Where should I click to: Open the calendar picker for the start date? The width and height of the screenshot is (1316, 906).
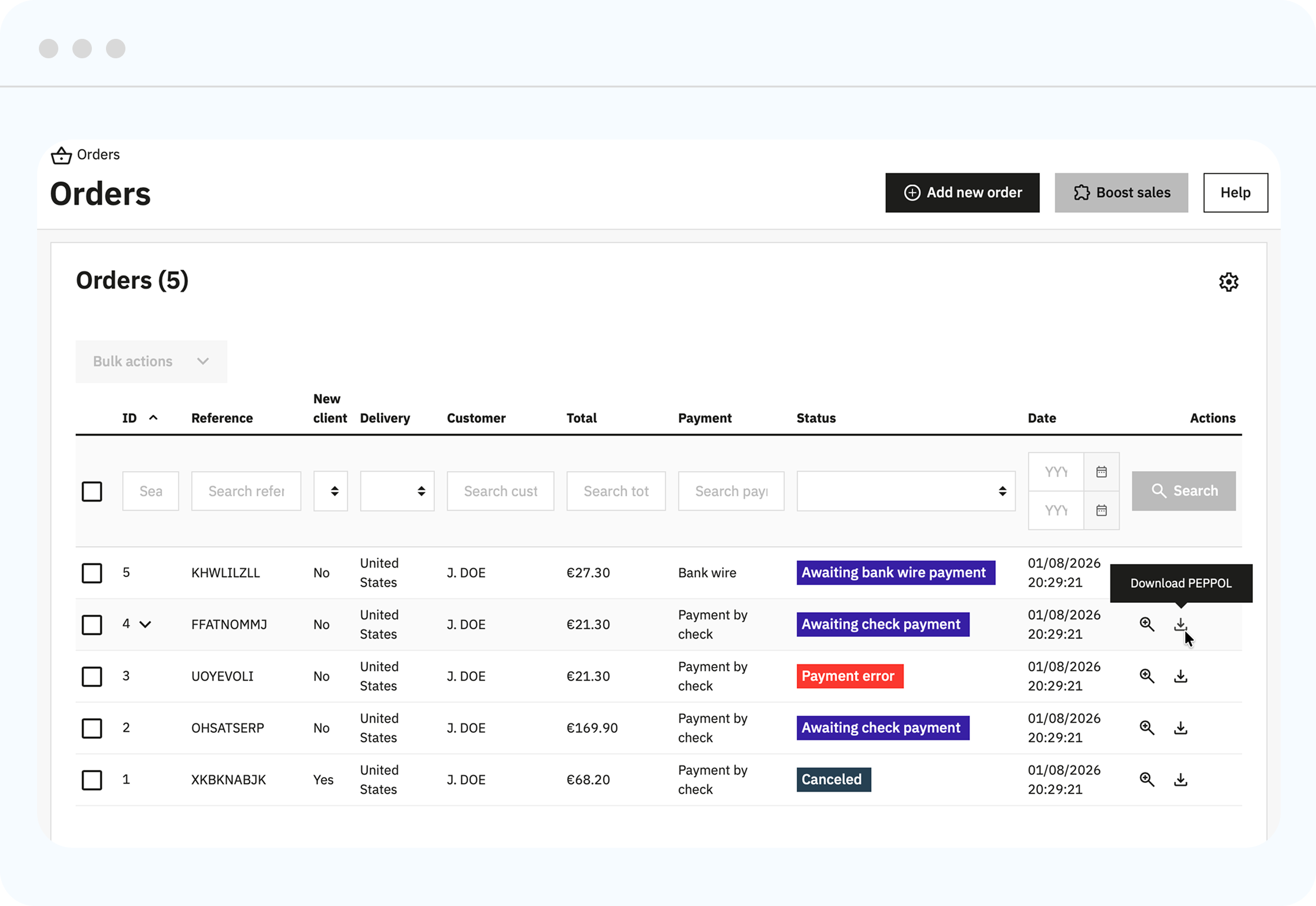pos(1101,471)
